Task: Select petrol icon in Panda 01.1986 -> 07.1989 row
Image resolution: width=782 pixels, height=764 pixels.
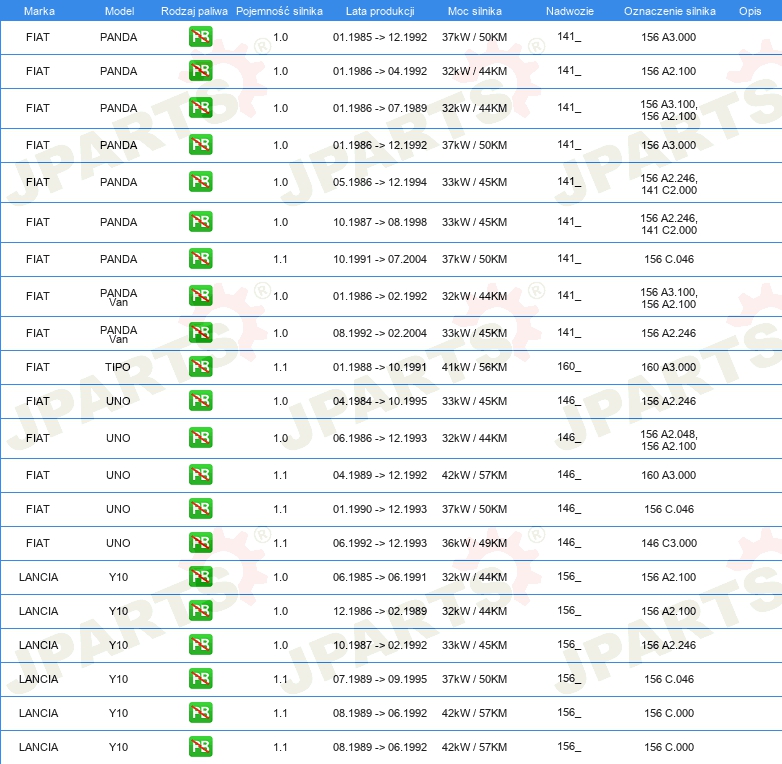Action: point(200,108)
